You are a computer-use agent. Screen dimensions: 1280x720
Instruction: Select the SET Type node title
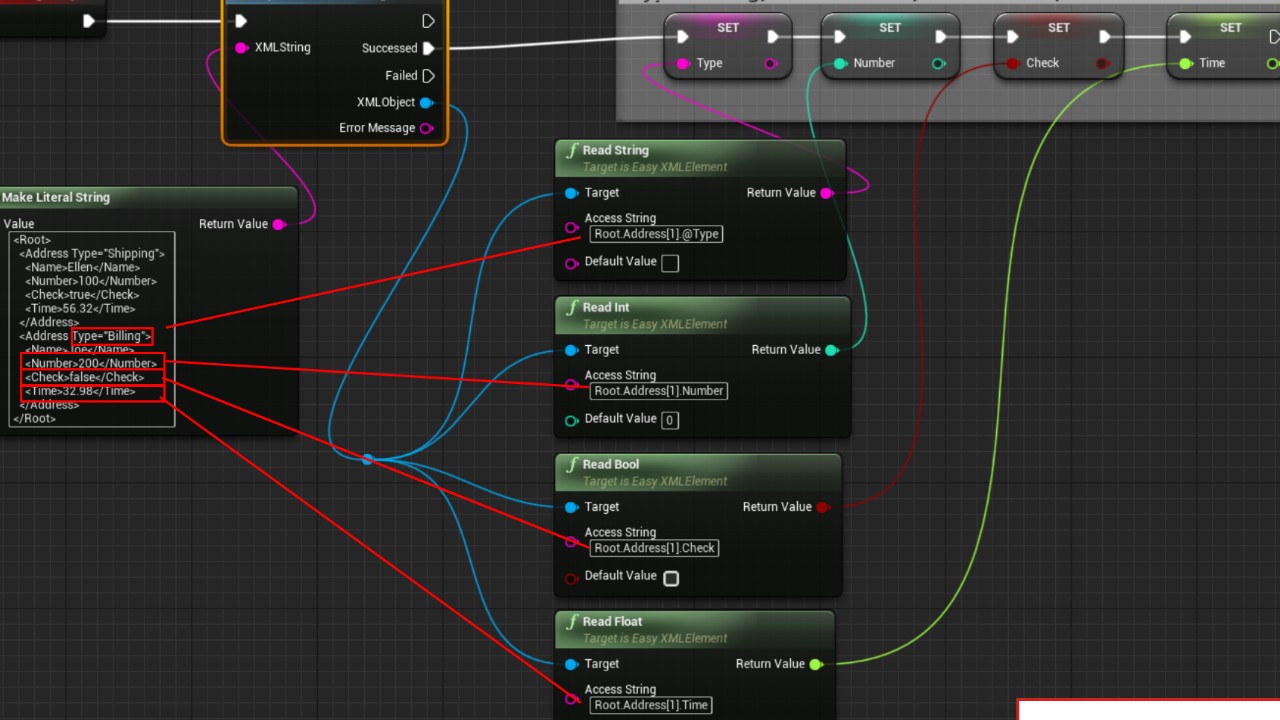(x=729, y=28)
